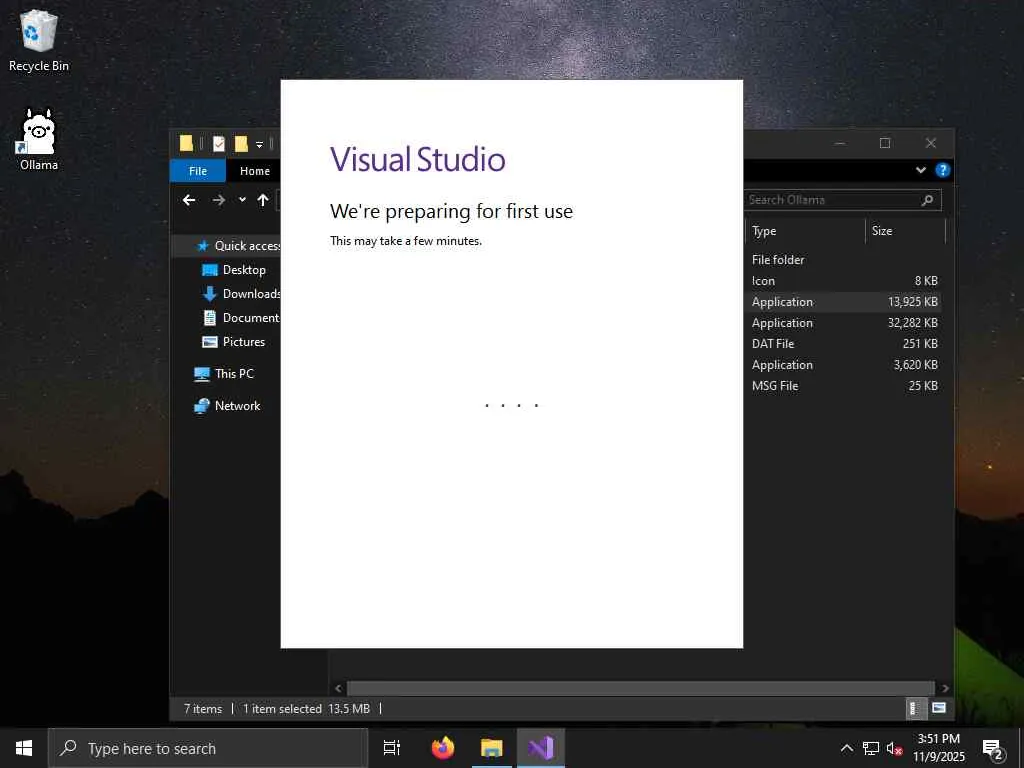Switch to File Explorer on the taskbar
The height and width of the screenshot is (768, 1024).
click(x=492, y=748)
